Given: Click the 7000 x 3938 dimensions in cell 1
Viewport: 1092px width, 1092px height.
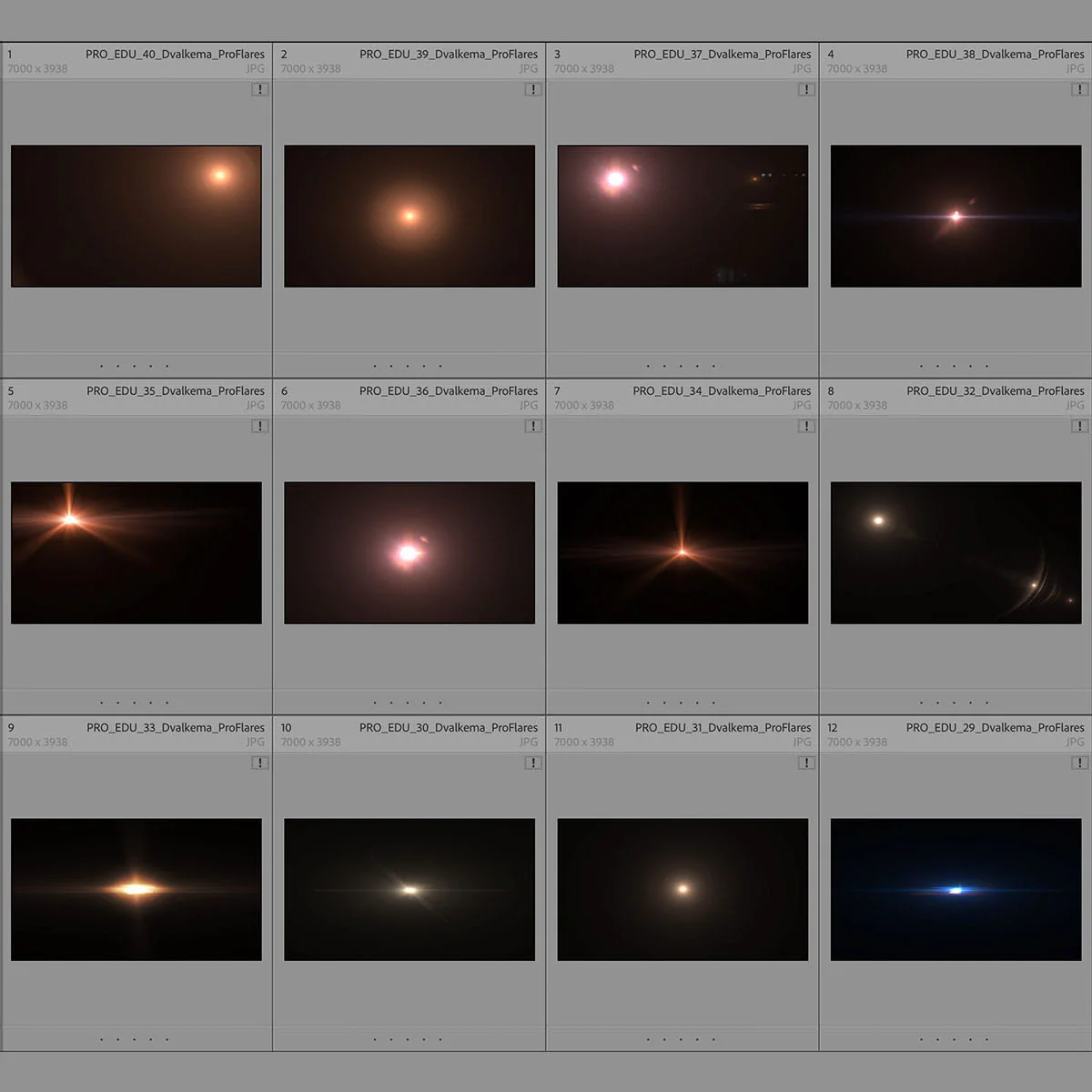Looking at the screenshot, I should tap(37, 69).
